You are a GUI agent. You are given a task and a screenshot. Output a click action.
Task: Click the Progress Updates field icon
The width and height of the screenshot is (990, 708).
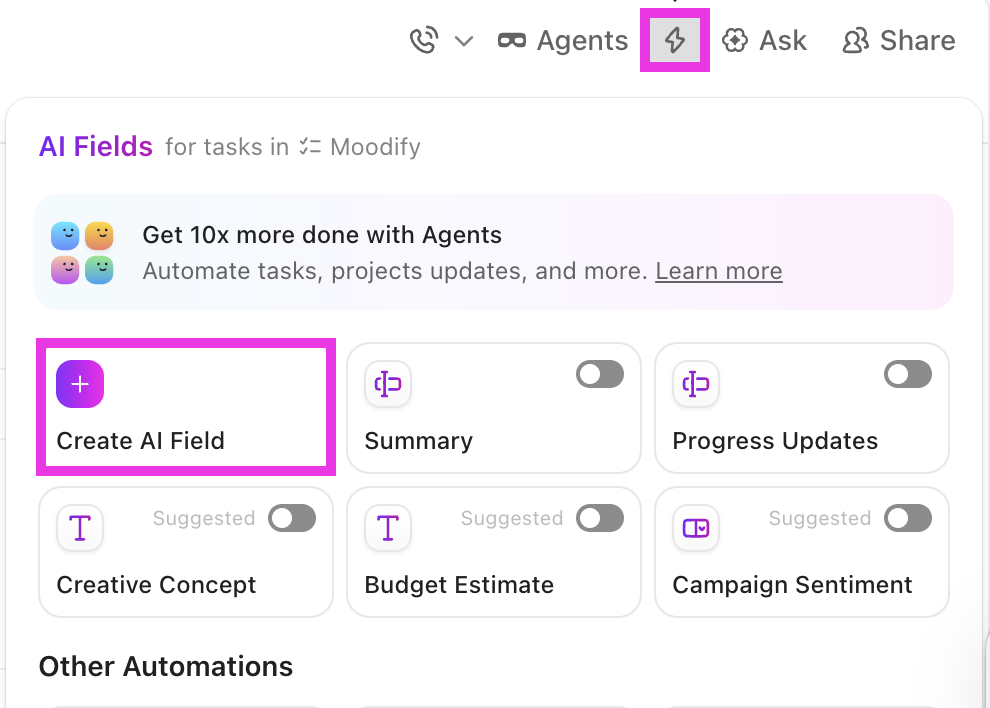(x=696, y=384)
